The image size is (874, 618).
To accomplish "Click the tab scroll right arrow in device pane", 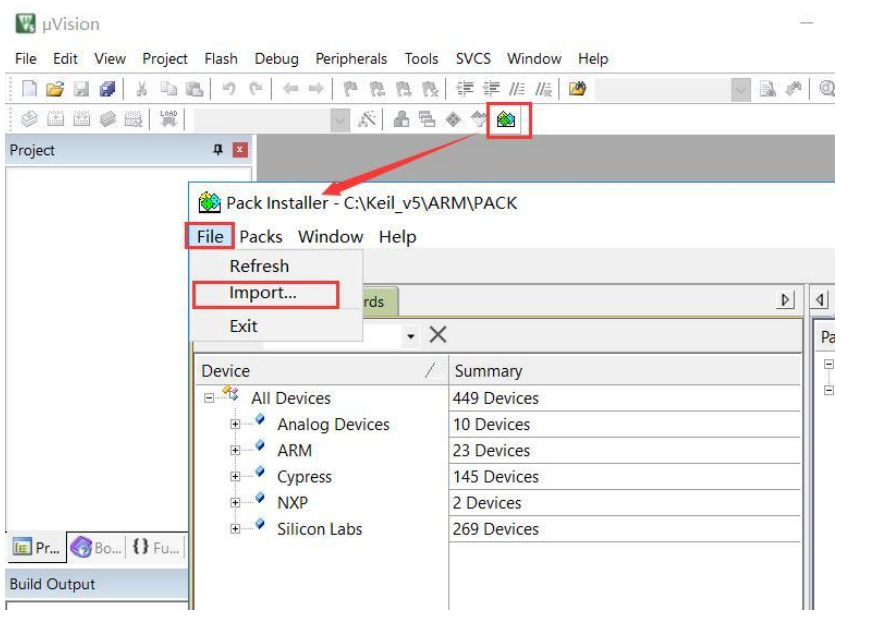I will [785, 300].
